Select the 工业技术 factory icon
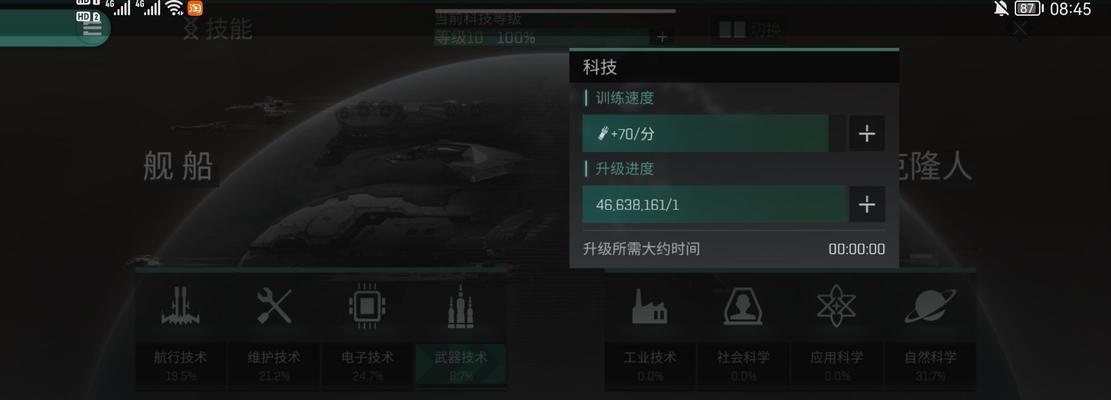 click(x=649, y=307)
